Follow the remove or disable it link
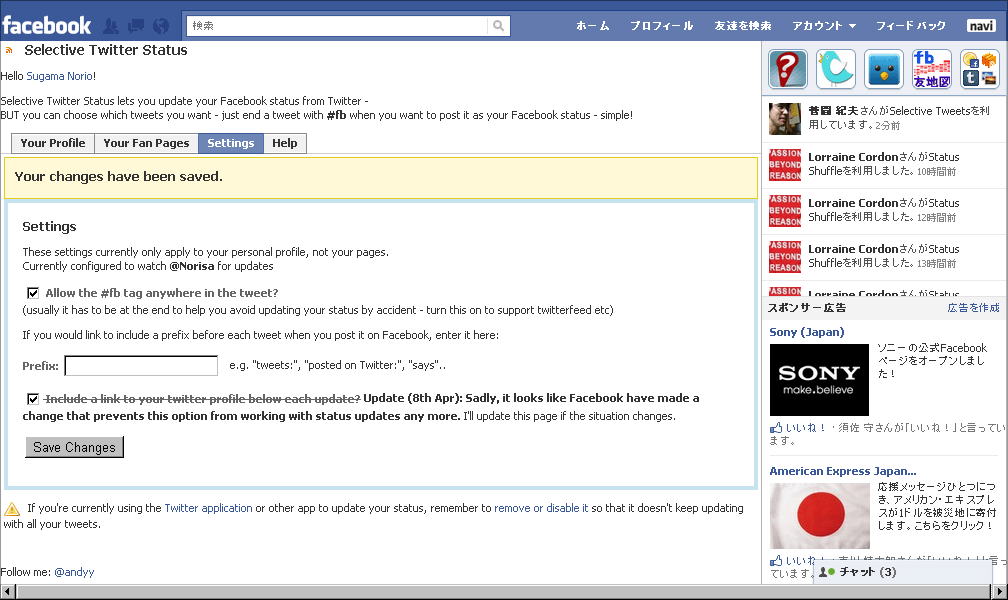This screenshot has height=600, width=1008. (541, 508)
